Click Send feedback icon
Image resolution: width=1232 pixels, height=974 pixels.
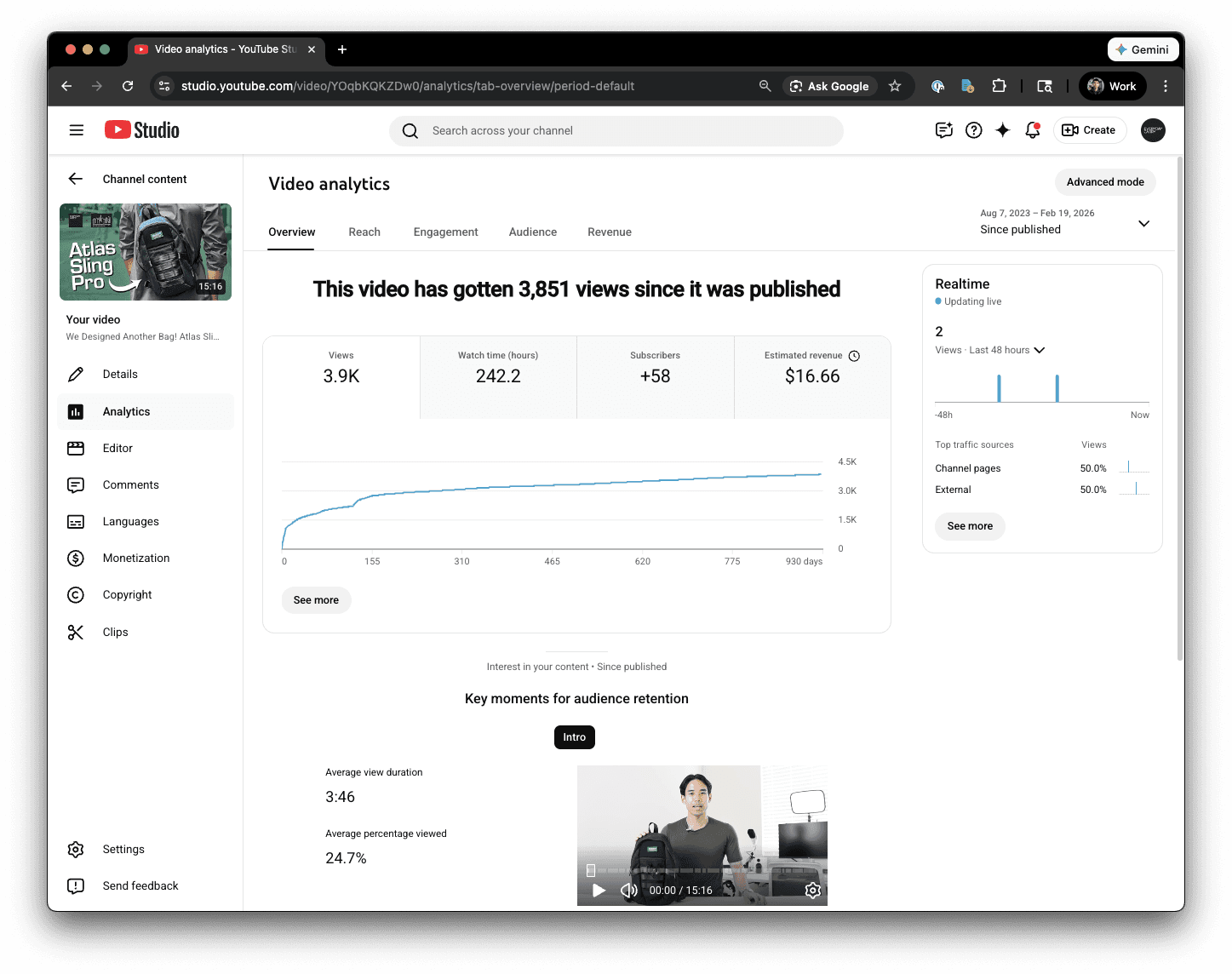76,886
